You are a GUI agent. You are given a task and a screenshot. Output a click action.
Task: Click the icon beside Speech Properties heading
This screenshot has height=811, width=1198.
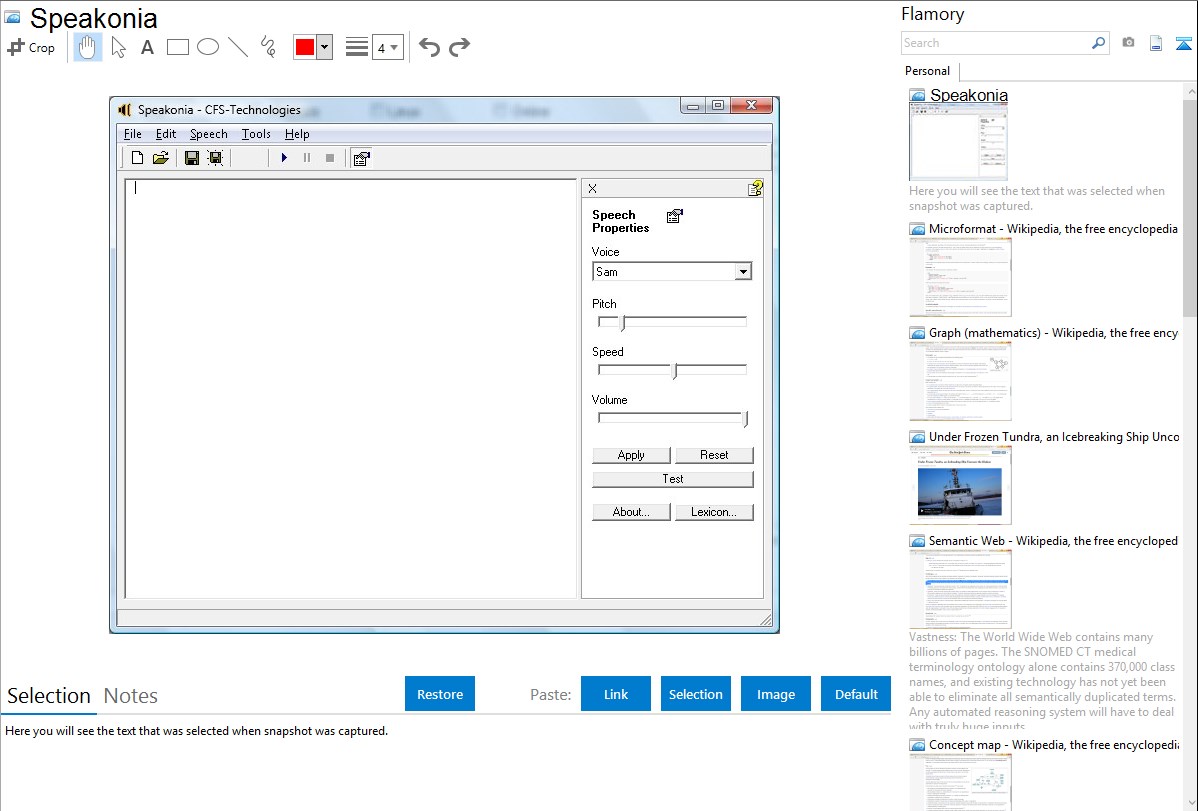coord(675,216)
